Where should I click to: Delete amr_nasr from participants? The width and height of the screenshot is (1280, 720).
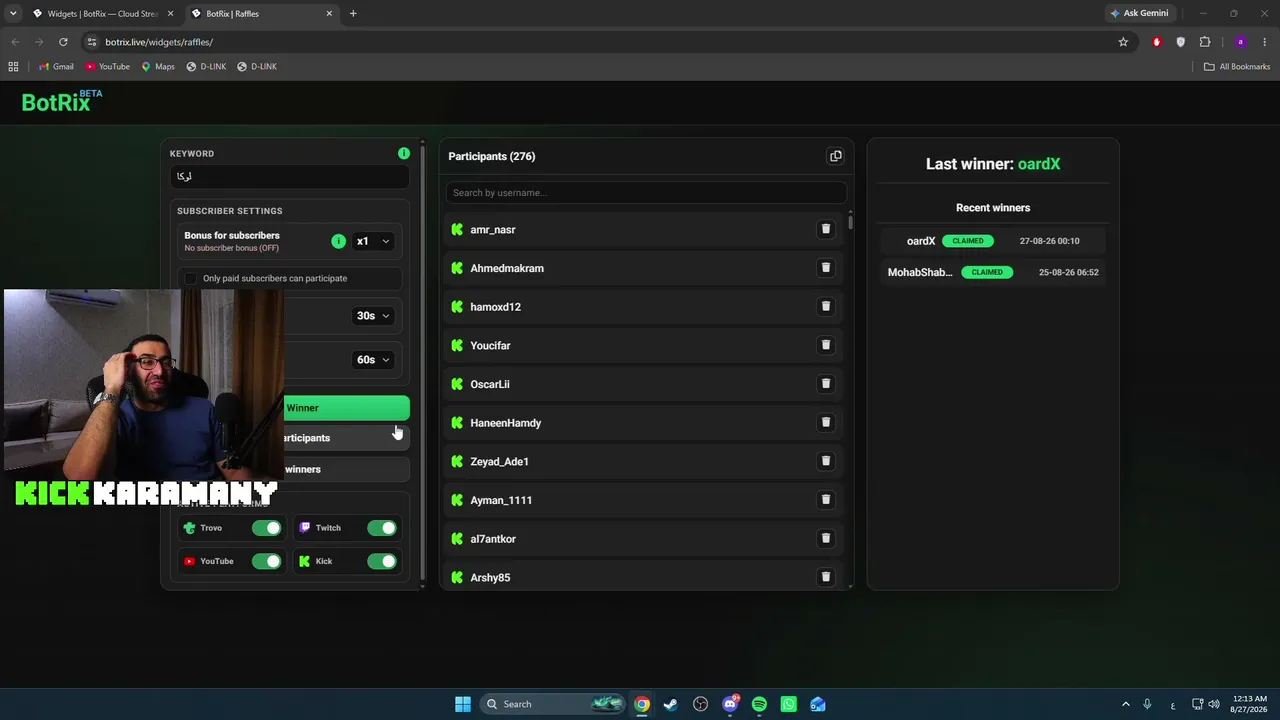[826, 229]
